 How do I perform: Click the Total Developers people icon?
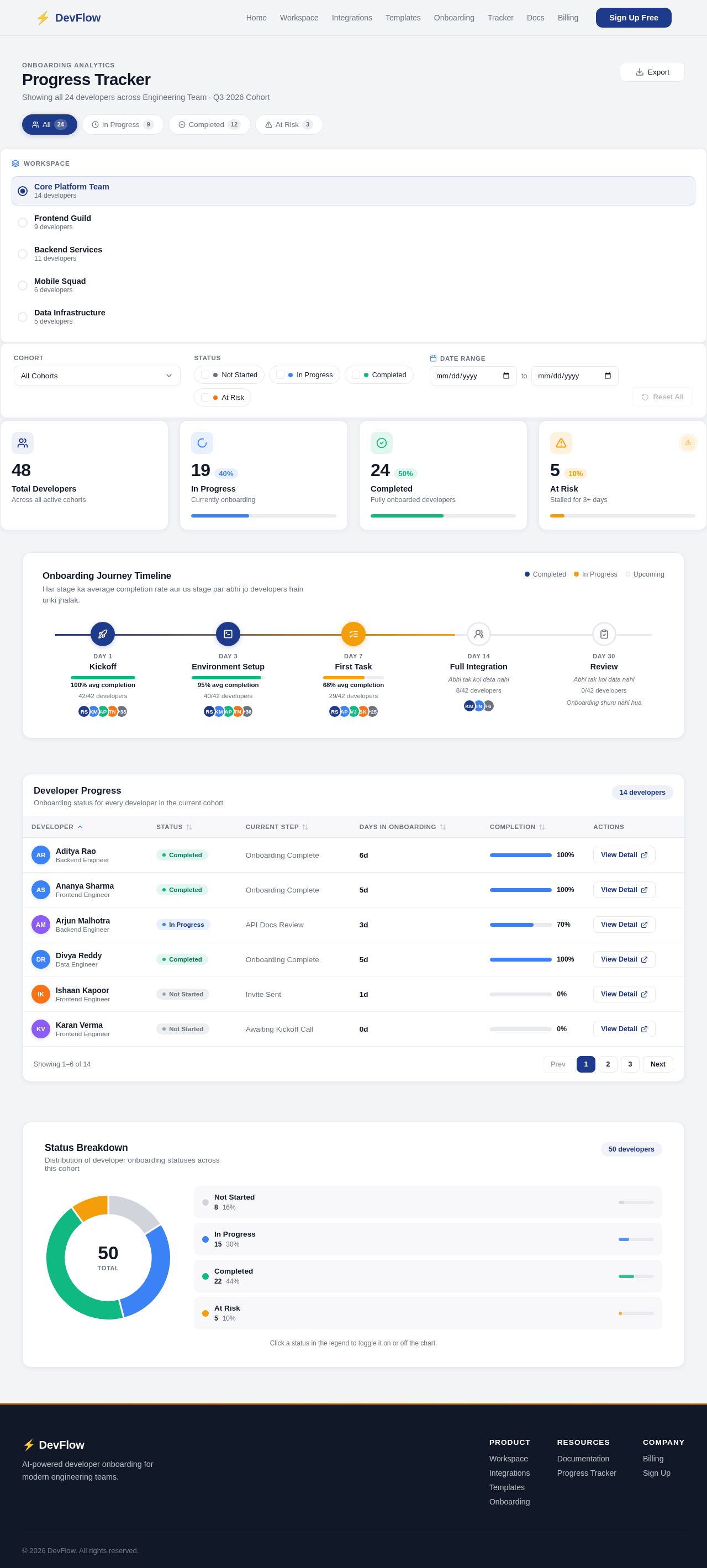[23, 443]
